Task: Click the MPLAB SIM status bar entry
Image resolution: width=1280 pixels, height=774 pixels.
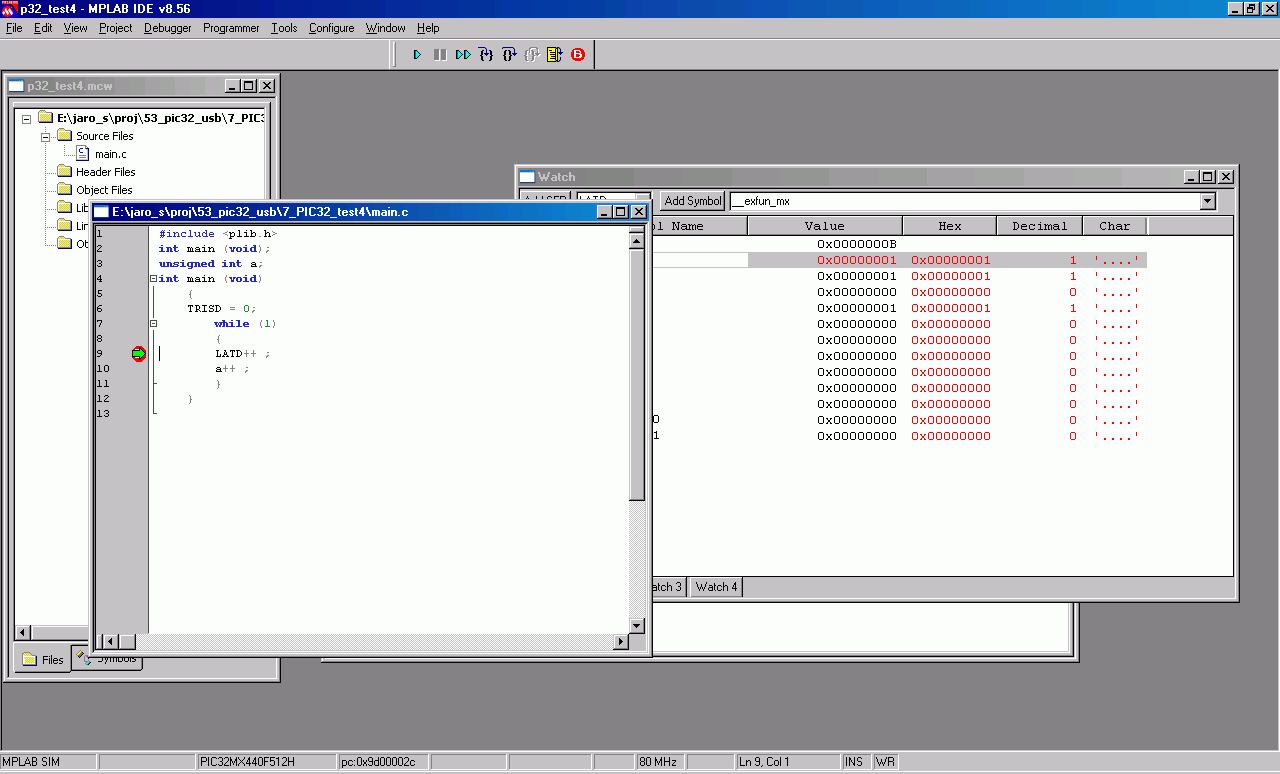Action: click(x=48, y=762)
